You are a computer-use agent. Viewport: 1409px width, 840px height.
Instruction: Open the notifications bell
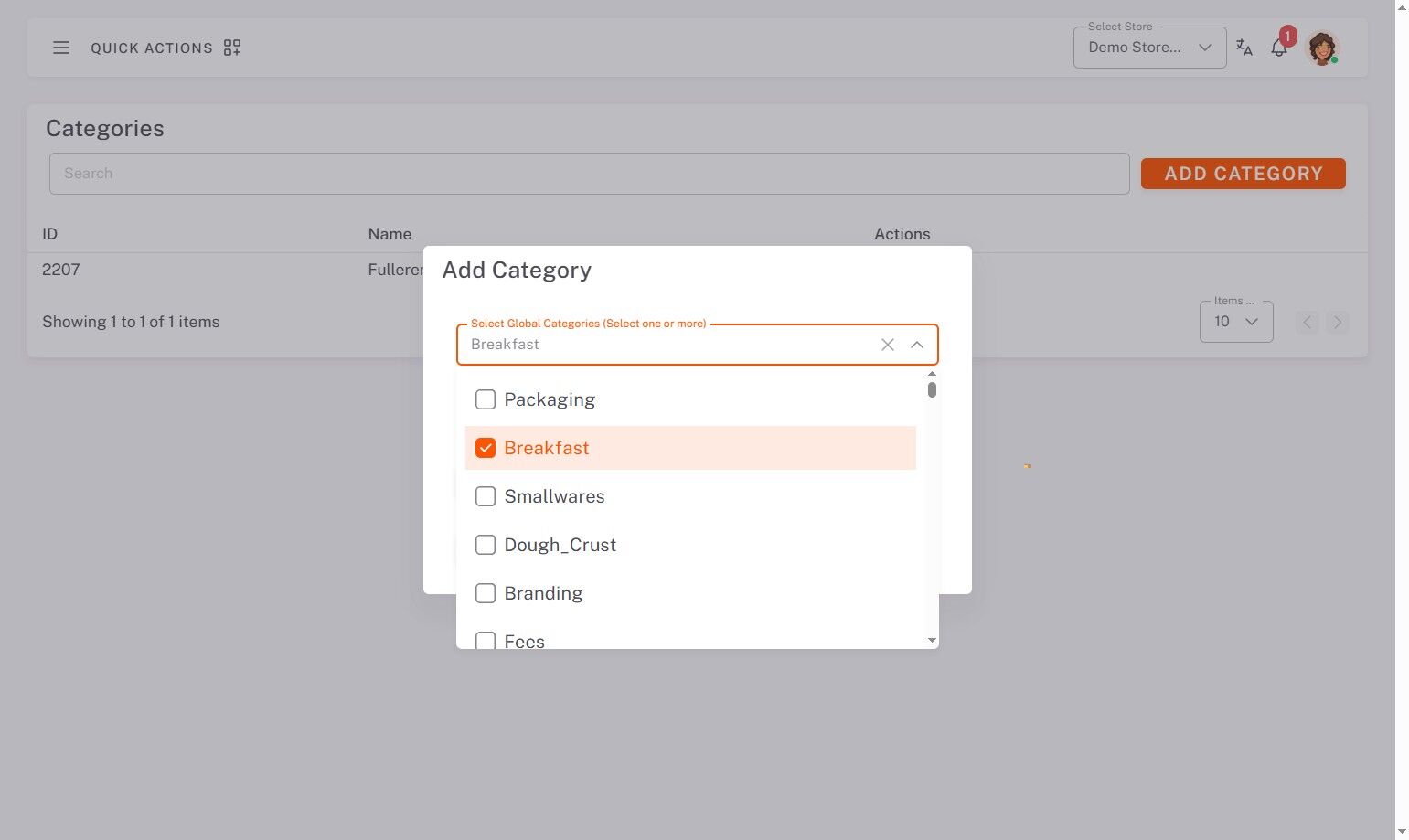1279,48
